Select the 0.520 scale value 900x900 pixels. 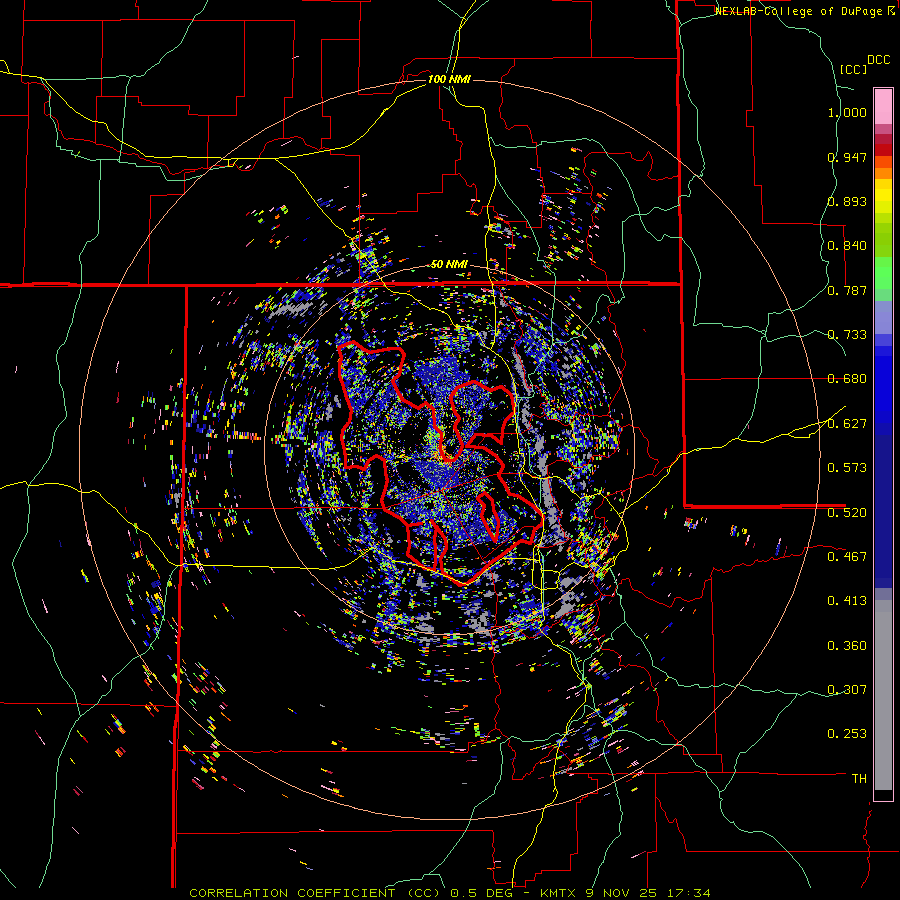pos(847,512)
